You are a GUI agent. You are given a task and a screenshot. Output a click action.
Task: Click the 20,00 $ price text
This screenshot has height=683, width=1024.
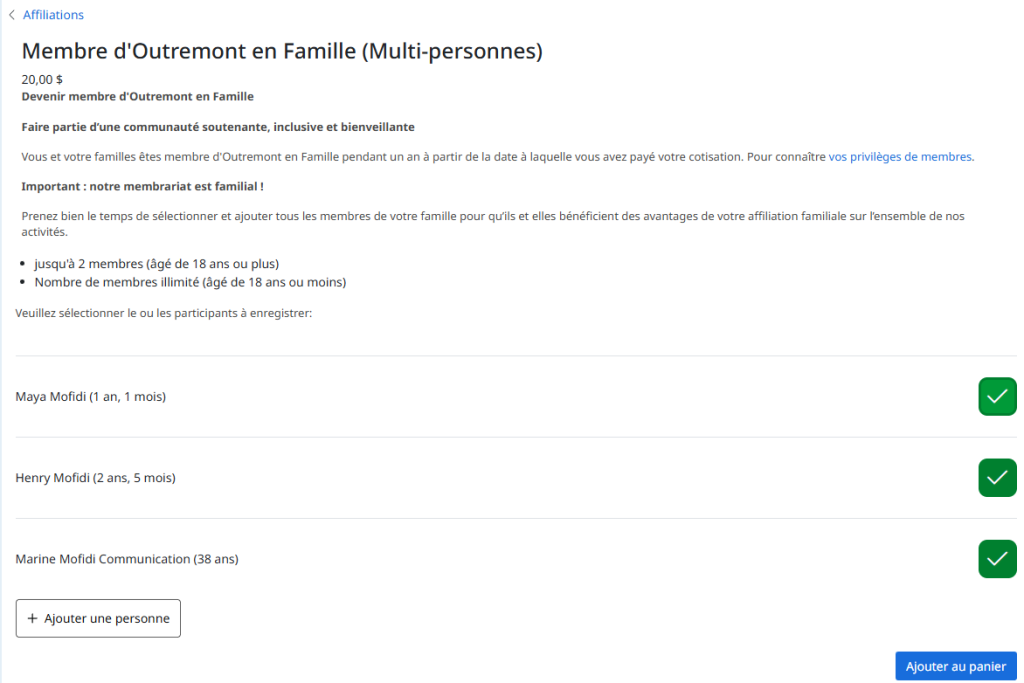click(x=42, y=80)
